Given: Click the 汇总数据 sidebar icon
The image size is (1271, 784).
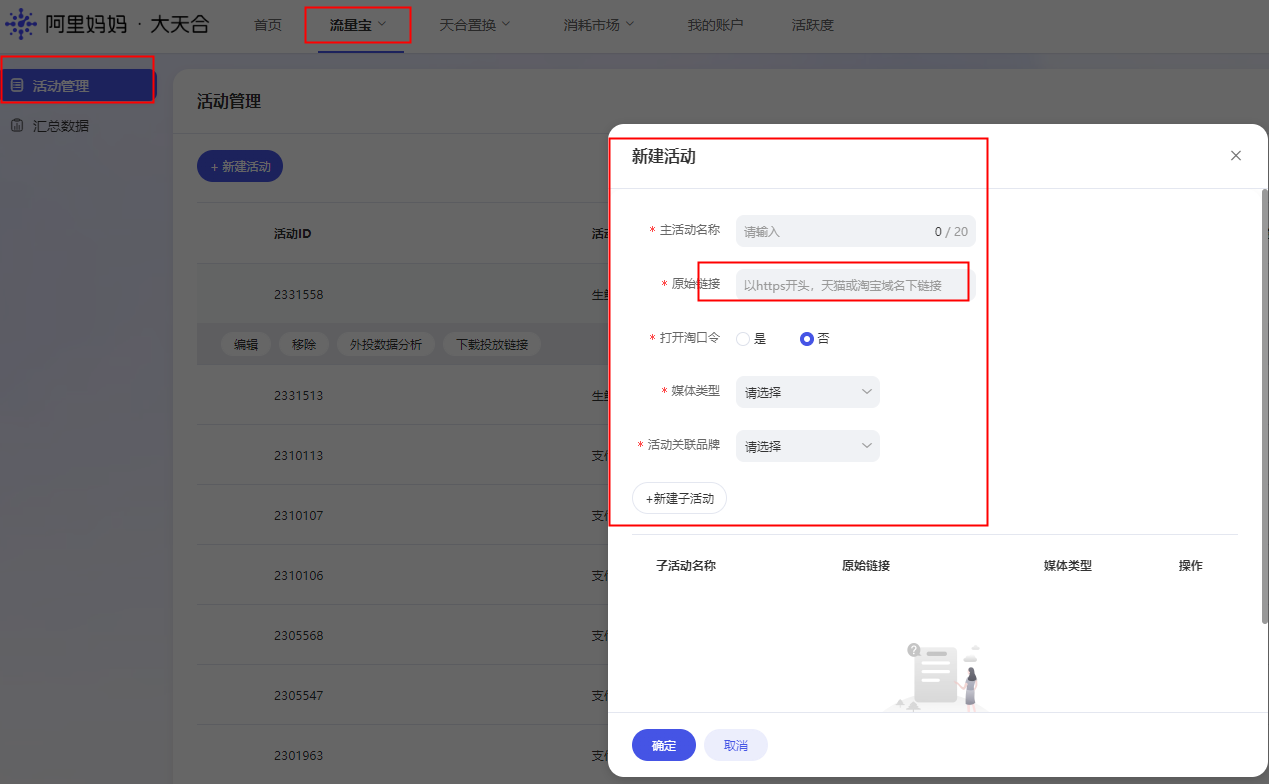Looking at the screenshot, I should pos(17,126).
